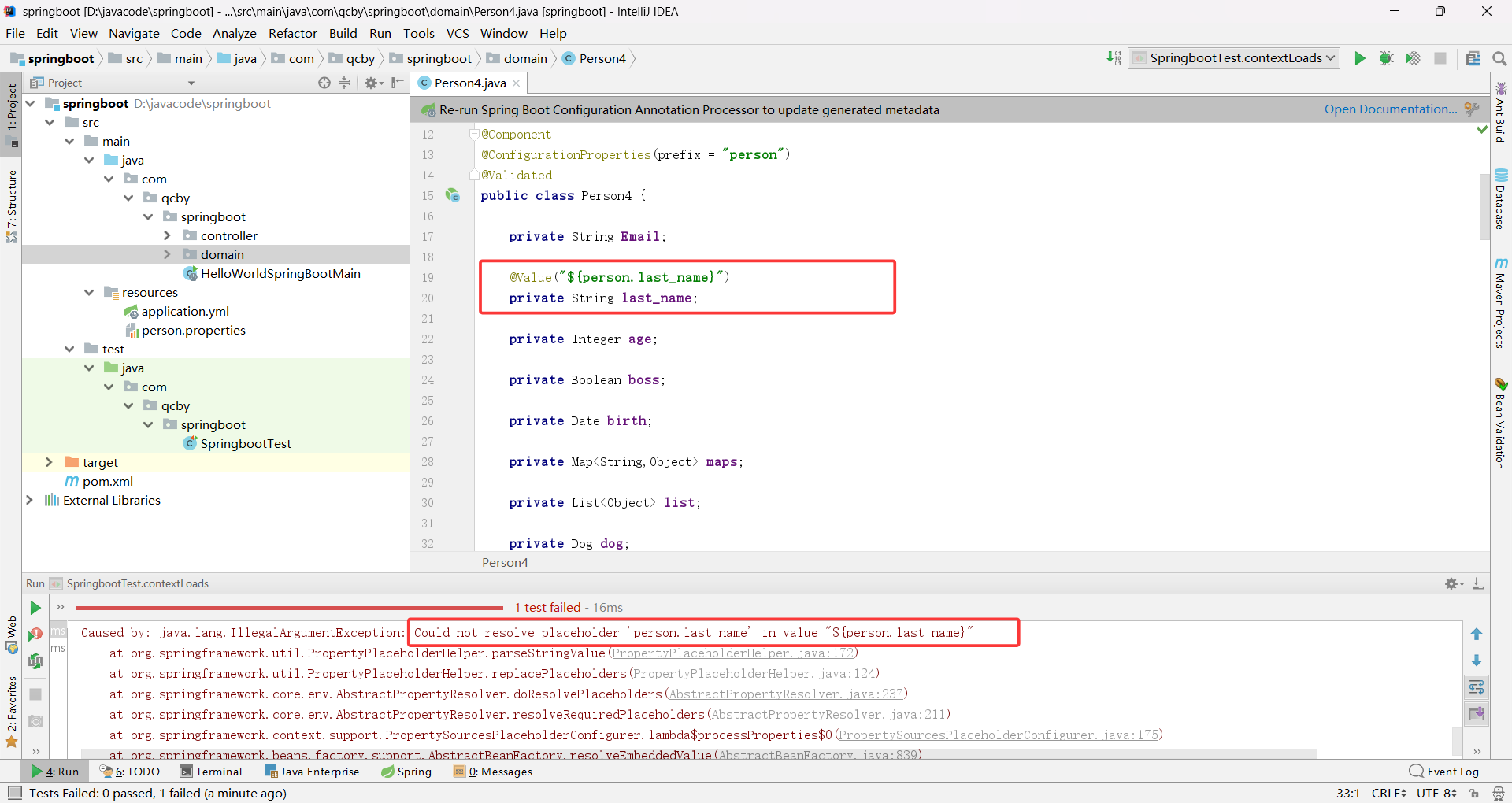This screenshot has width=1512, height=803.
Task: Open Java Enterprise tool window
Action: click(312, 772)
